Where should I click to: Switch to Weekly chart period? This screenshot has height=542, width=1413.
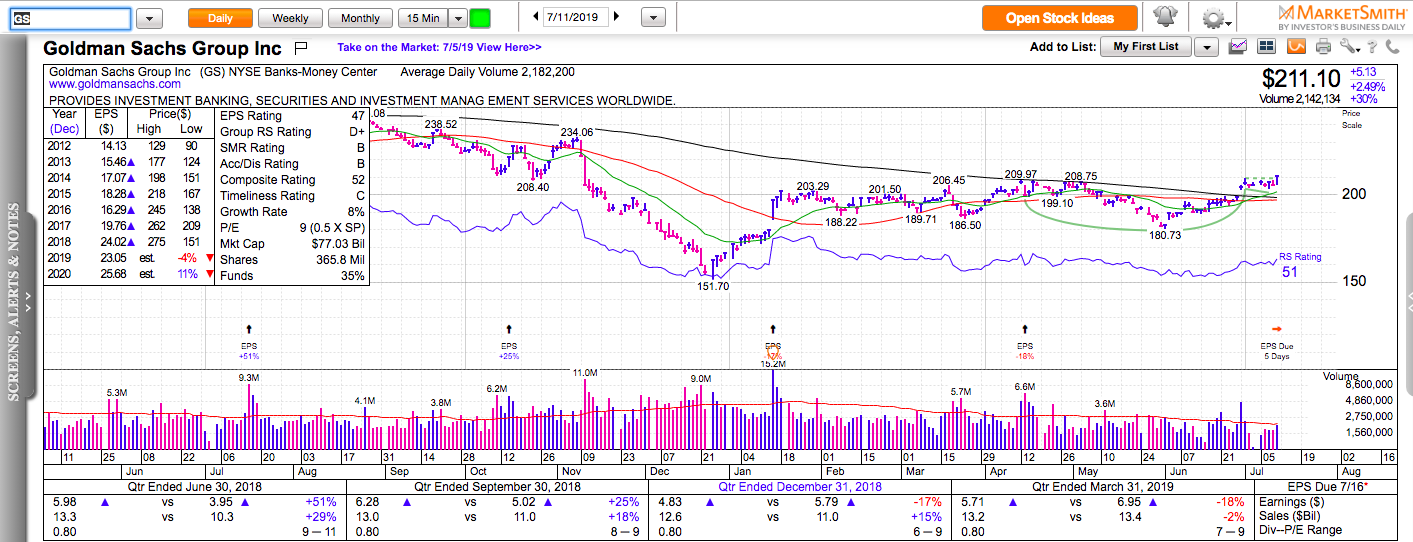point(290,18)
